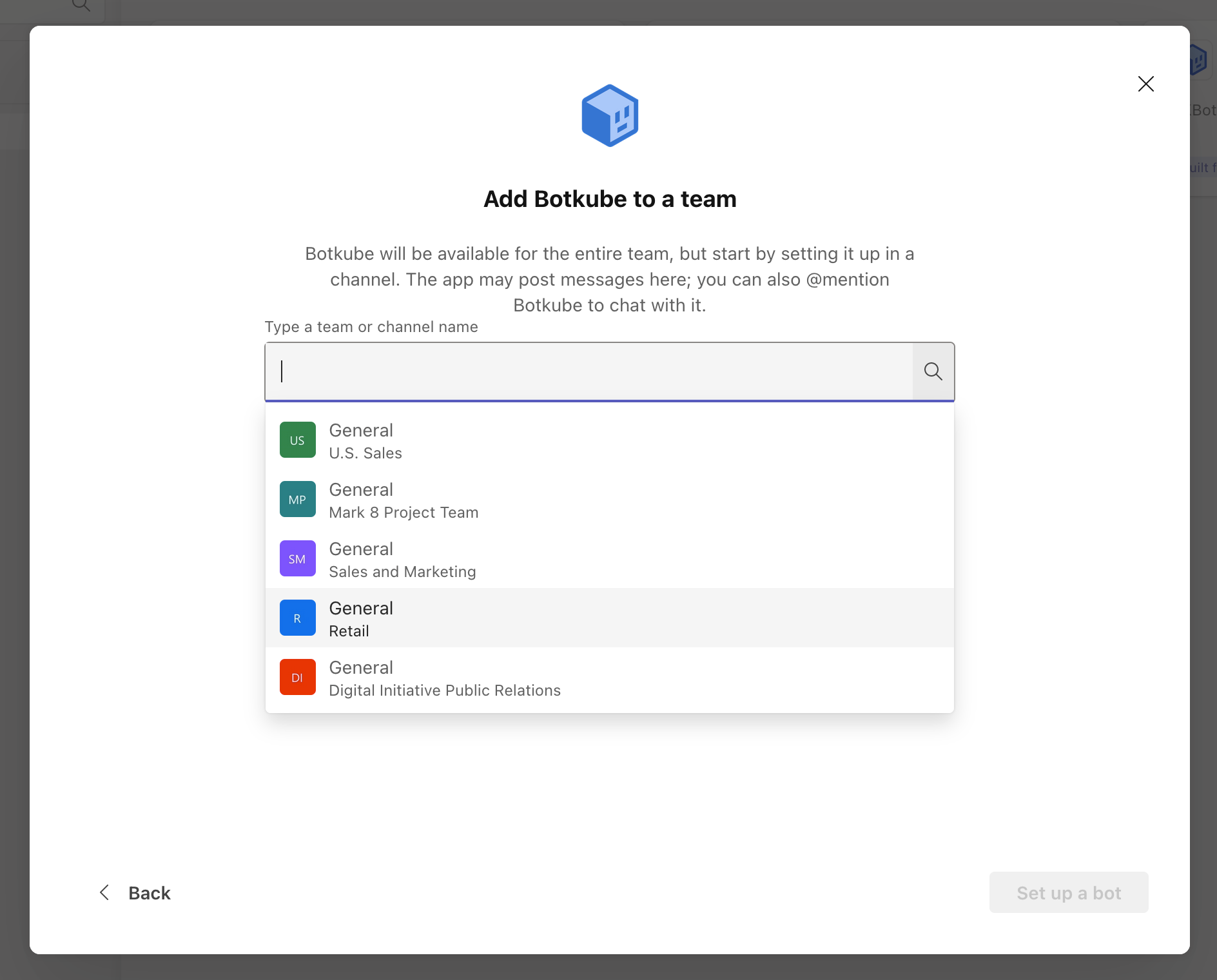This screenshot has width=1217, height=980.
Task: Click the Sales and Marketing team name
Action: click(402, 572)
